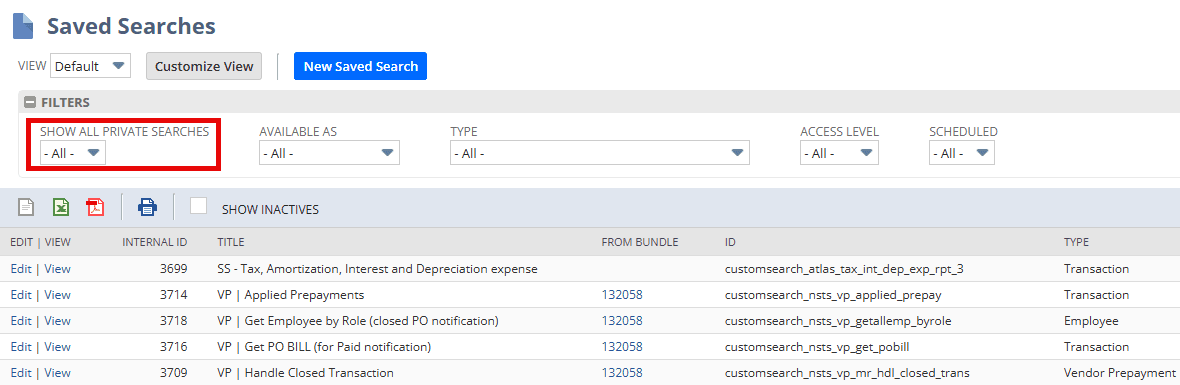Viewport: 1180px width, 385px height.
Task: Click ID customsearch_nsts_vp_mr_hdl_closed_trans
Action: pos(847,373)
